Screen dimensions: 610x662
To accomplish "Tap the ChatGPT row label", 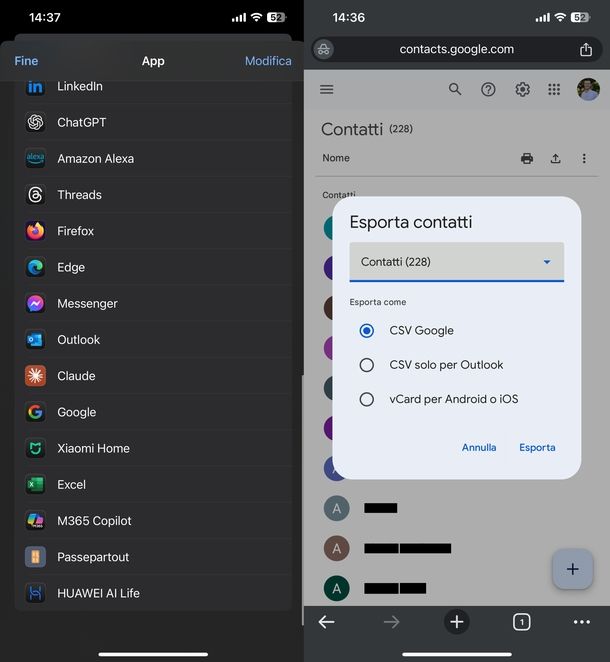I will (x=81, y=122).
